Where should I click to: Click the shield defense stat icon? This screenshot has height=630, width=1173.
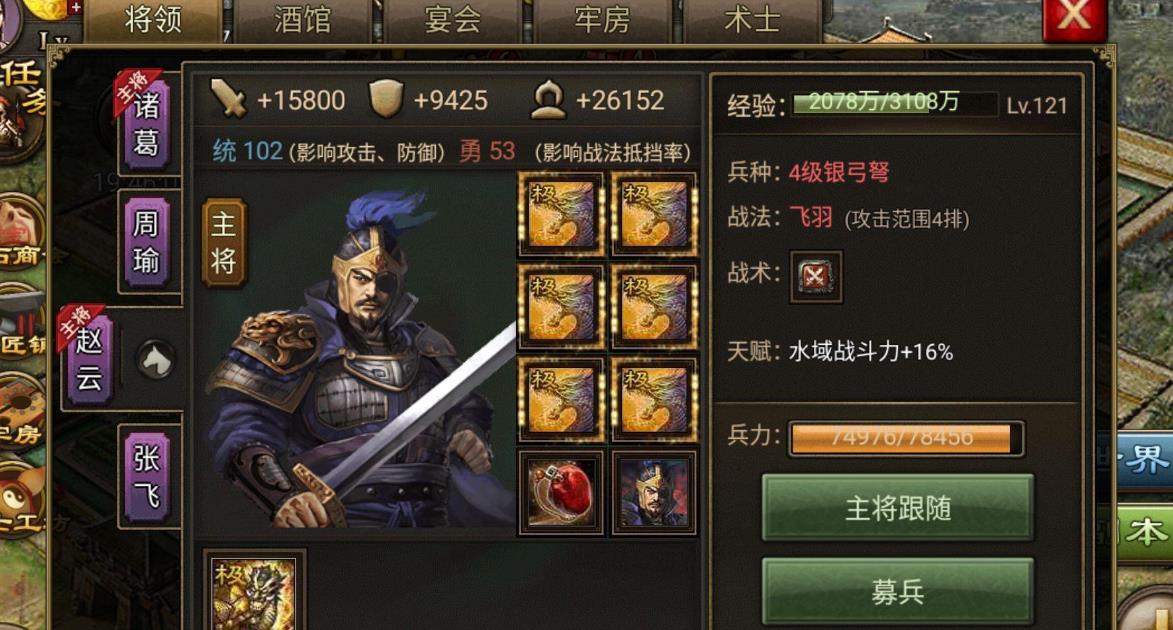coord(386,100)
